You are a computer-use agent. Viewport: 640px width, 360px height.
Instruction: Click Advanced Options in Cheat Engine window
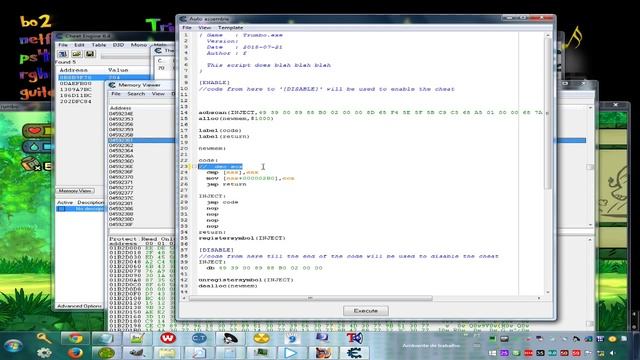click(x=79, y=306)
